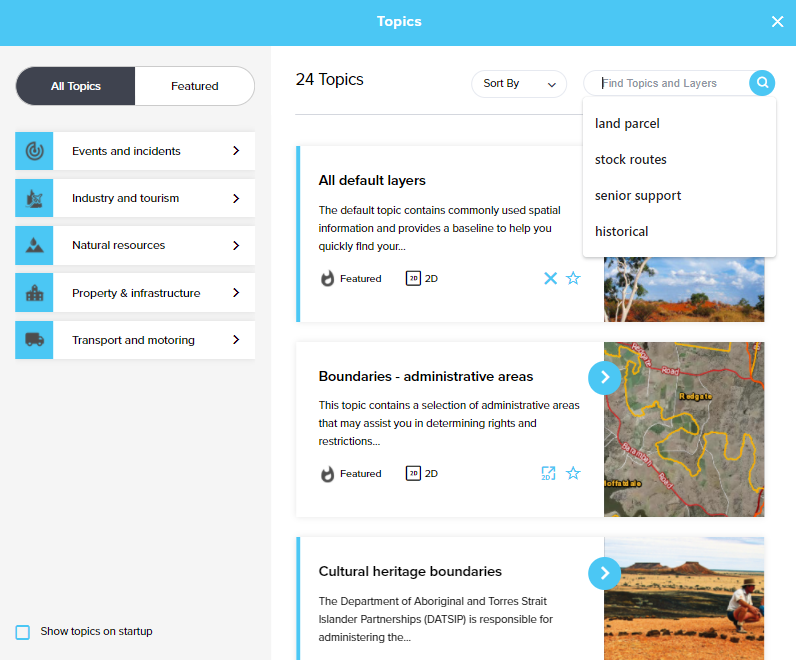Open Boundaries topic in 2D via icon
The height and width of the screenshot is (660, 796).
(548, 473)
